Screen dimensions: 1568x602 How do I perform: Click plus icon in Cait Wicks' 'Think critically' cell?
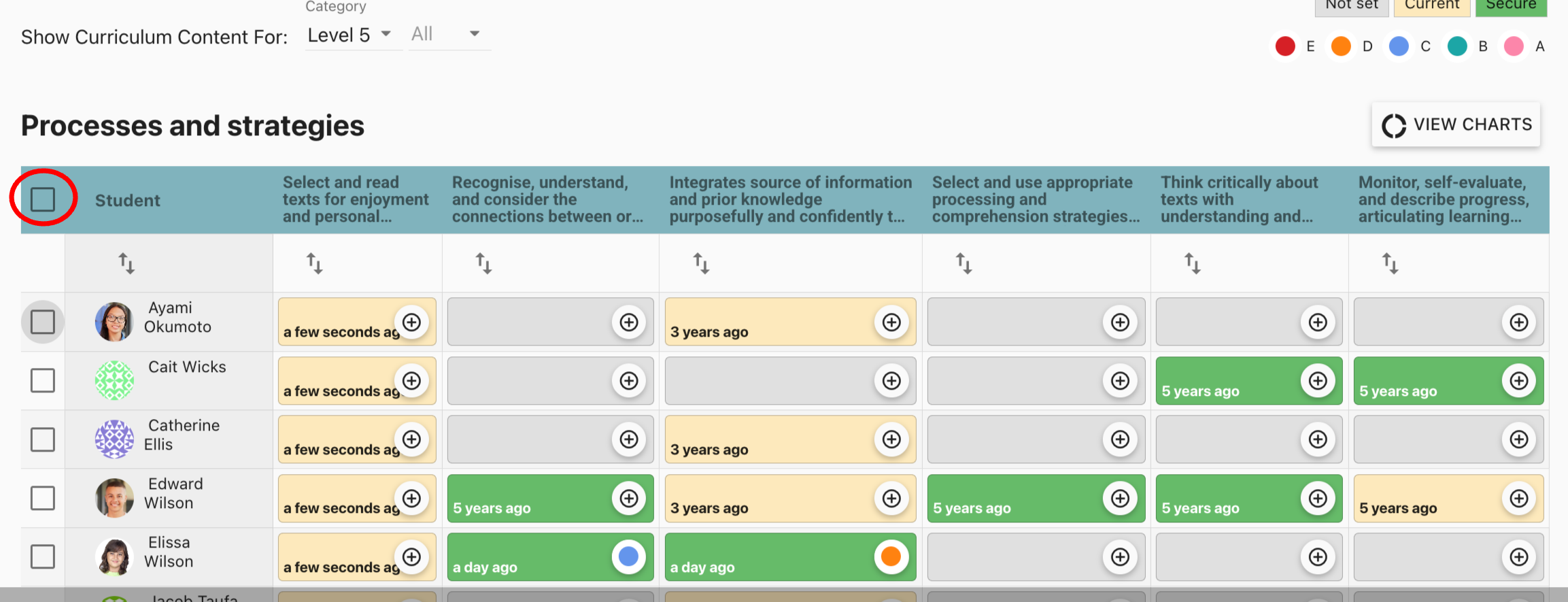[1317, 380]
